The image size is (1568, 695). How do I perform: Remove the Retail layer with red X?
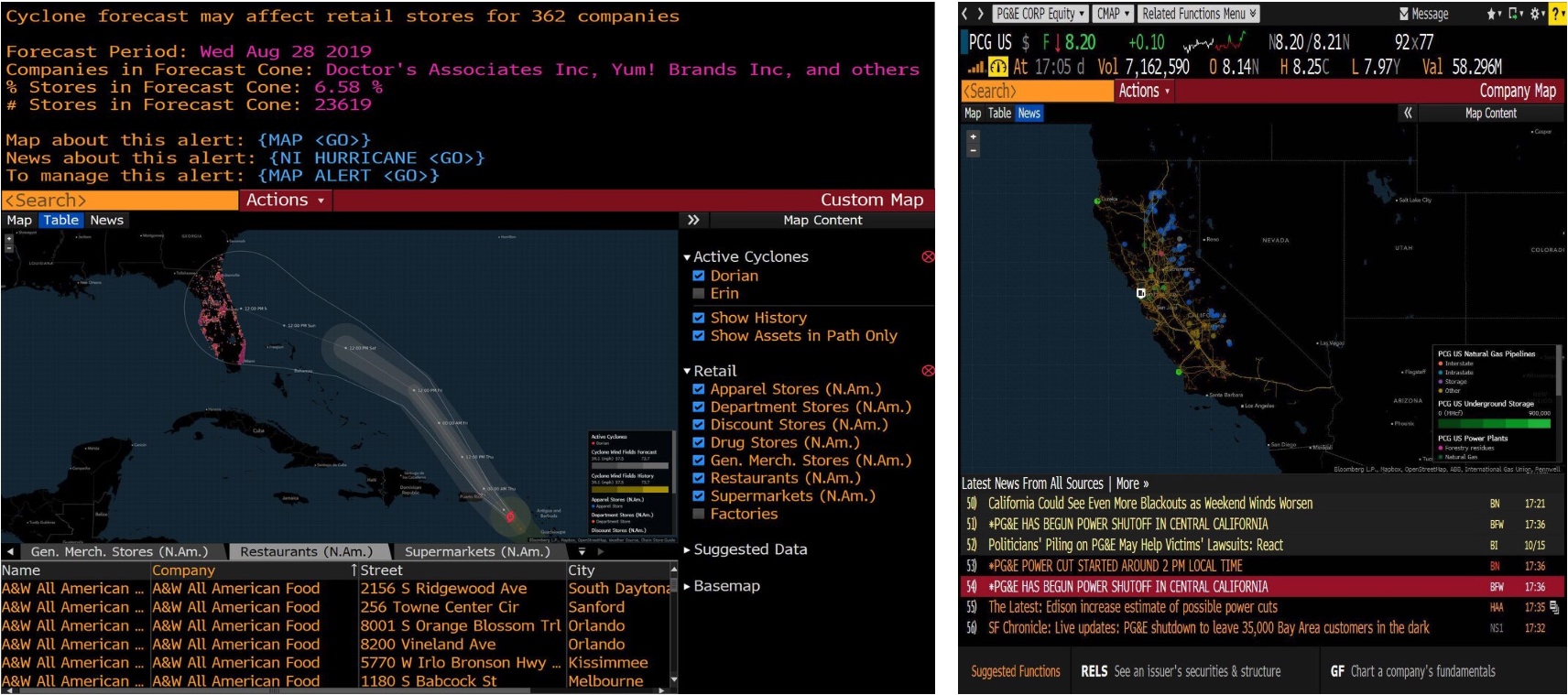point(928,371)
